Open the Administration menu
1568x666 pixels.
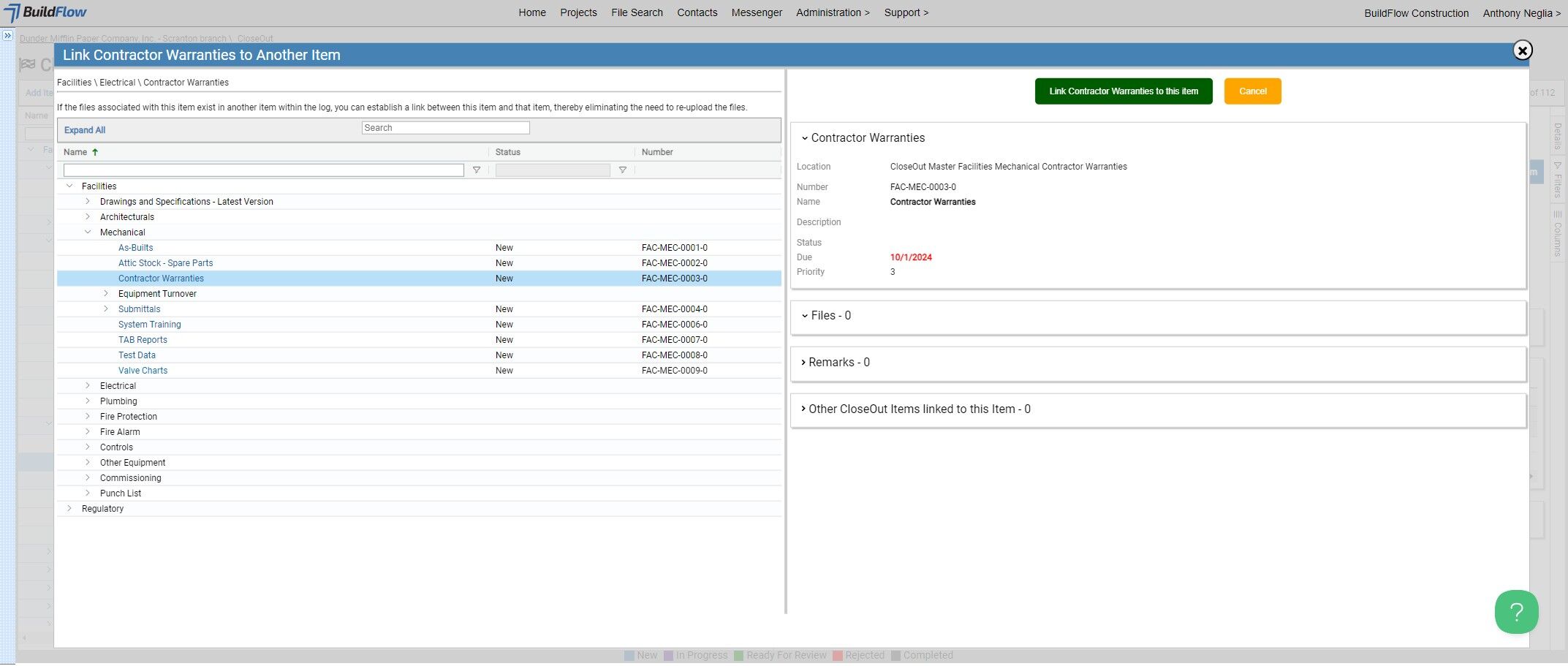click(x=833, y=12)
